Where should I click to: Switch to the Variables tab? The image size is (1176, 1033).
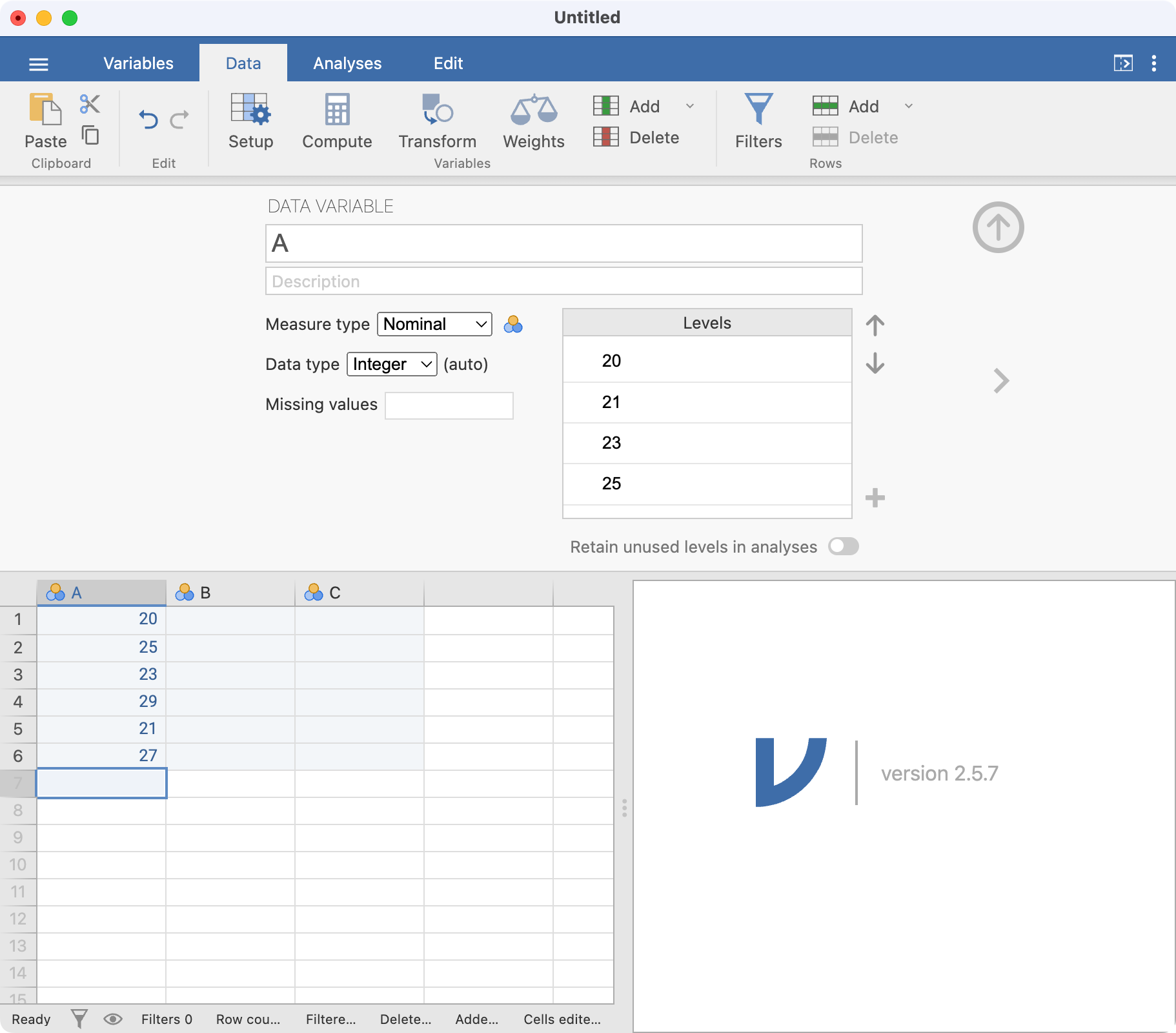coord(138,63)
